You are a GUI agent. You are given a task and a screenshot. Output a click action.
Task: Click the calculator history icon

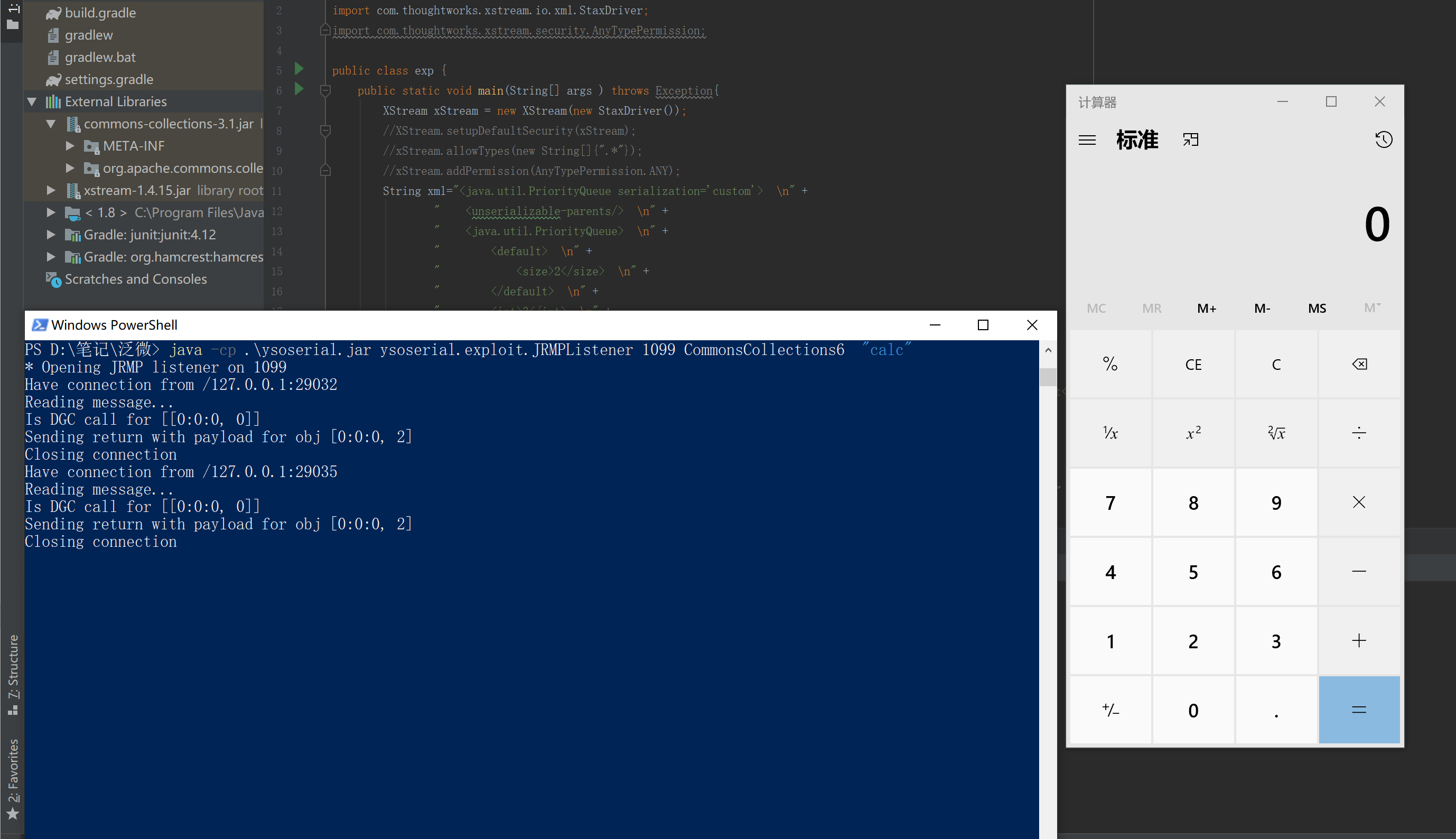[x=1384, y=140]
